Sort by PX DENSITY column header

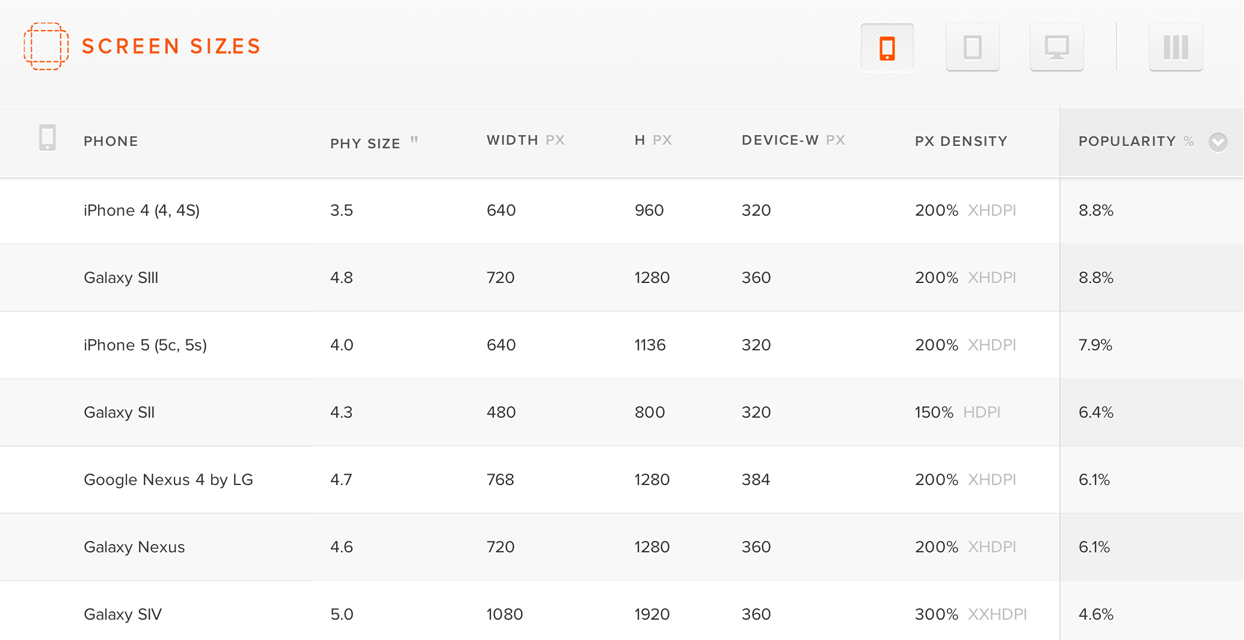pyautogui.click(x=960, y=142)
